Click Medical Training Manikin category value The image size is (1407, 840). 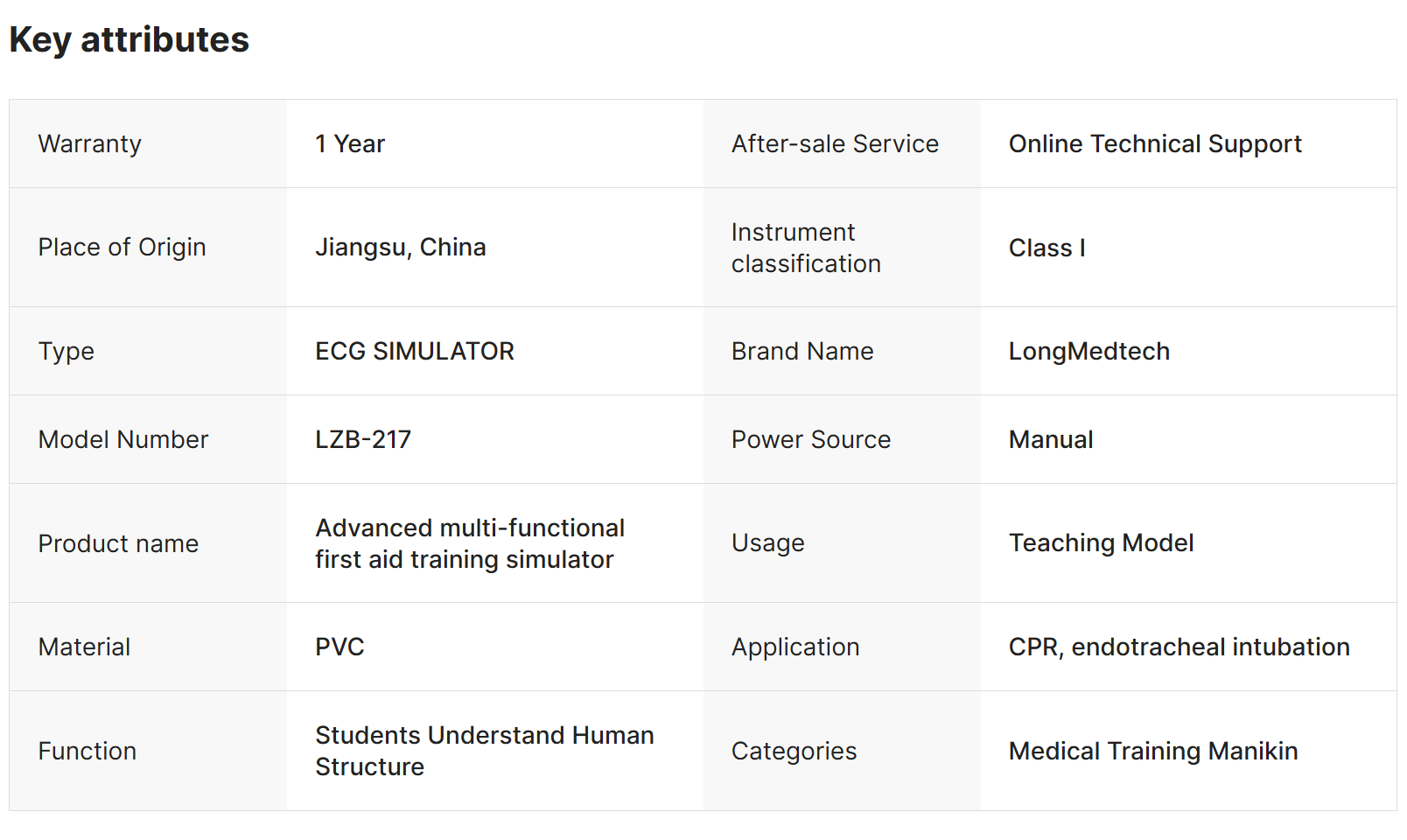coord(1152,751)
